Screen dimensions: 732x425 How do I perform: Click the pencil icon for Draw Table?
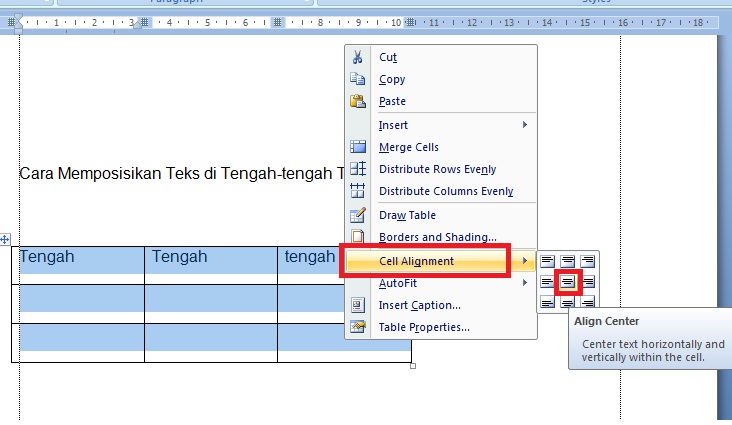tap(358, 215)
